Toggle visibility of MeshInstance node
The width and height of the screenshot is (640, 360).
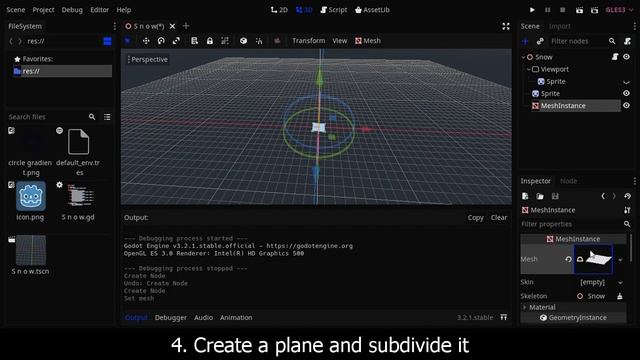point(626,106)
